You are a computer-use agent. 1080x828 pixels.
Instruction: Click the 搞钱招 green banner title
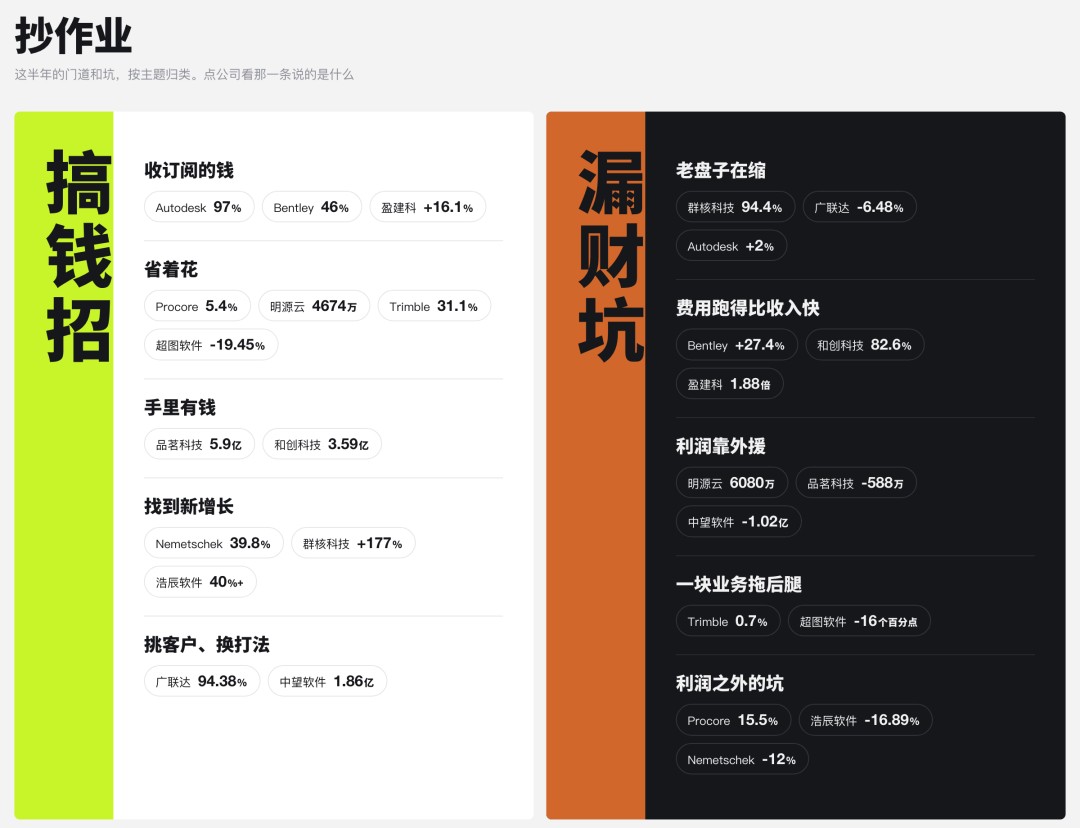coord(79,255)
